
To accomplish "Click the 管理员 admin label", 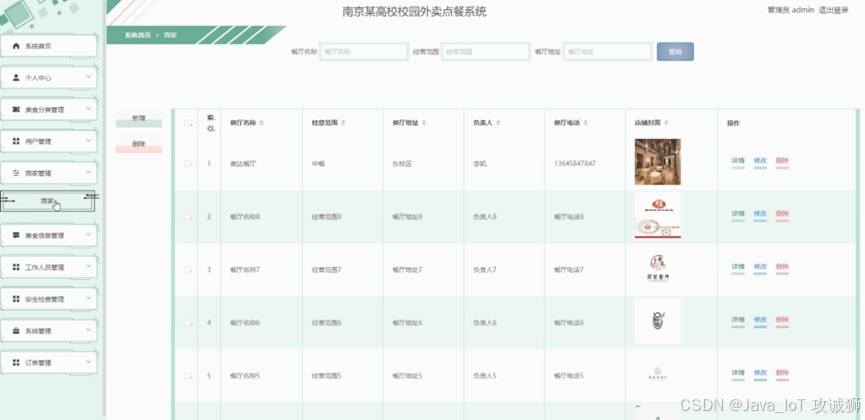I will 791,10.
